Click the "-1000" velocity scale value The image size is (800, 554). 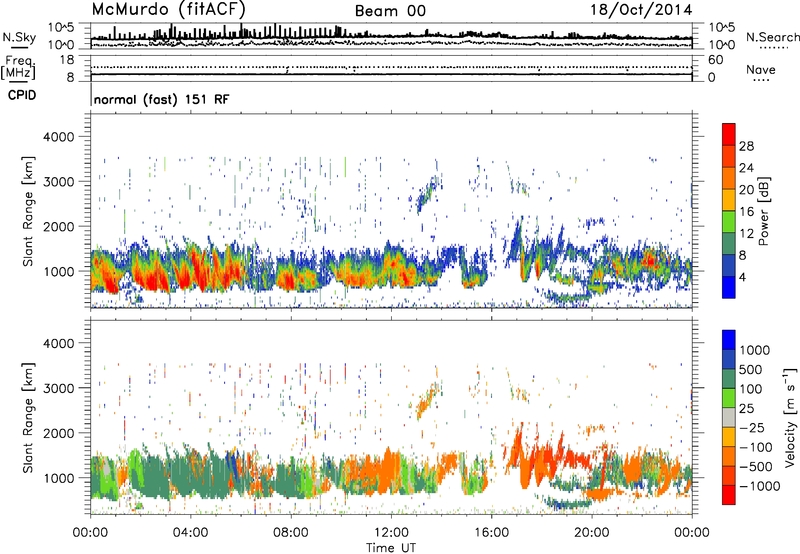tap(759, 486)
